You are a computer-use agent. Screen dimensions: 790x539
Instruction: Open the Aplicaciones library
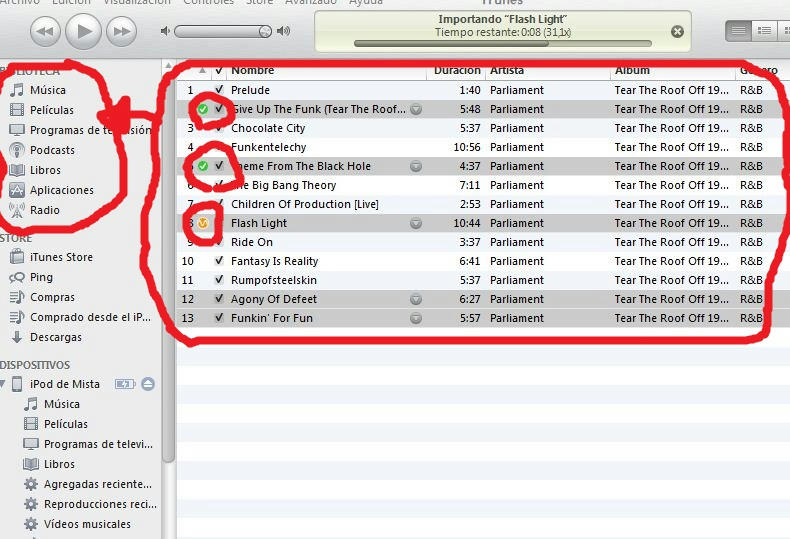(x=61, y=190)
